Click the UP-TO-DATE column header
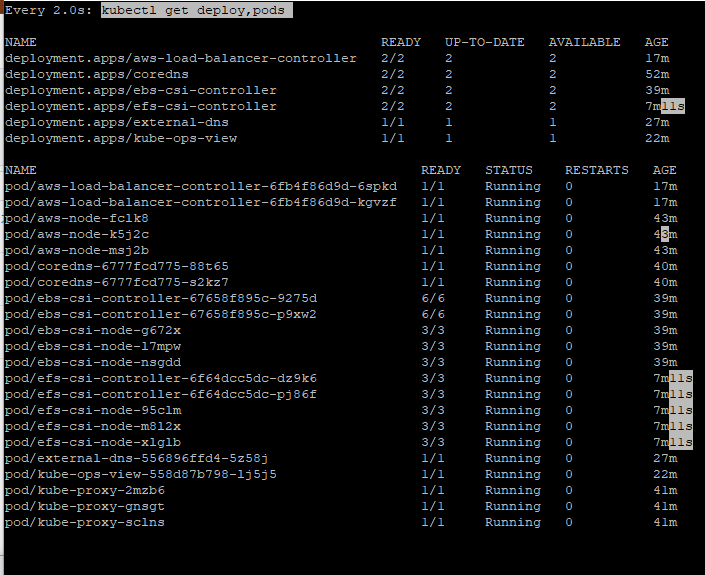The image size is (705, 575). [485, 42]
